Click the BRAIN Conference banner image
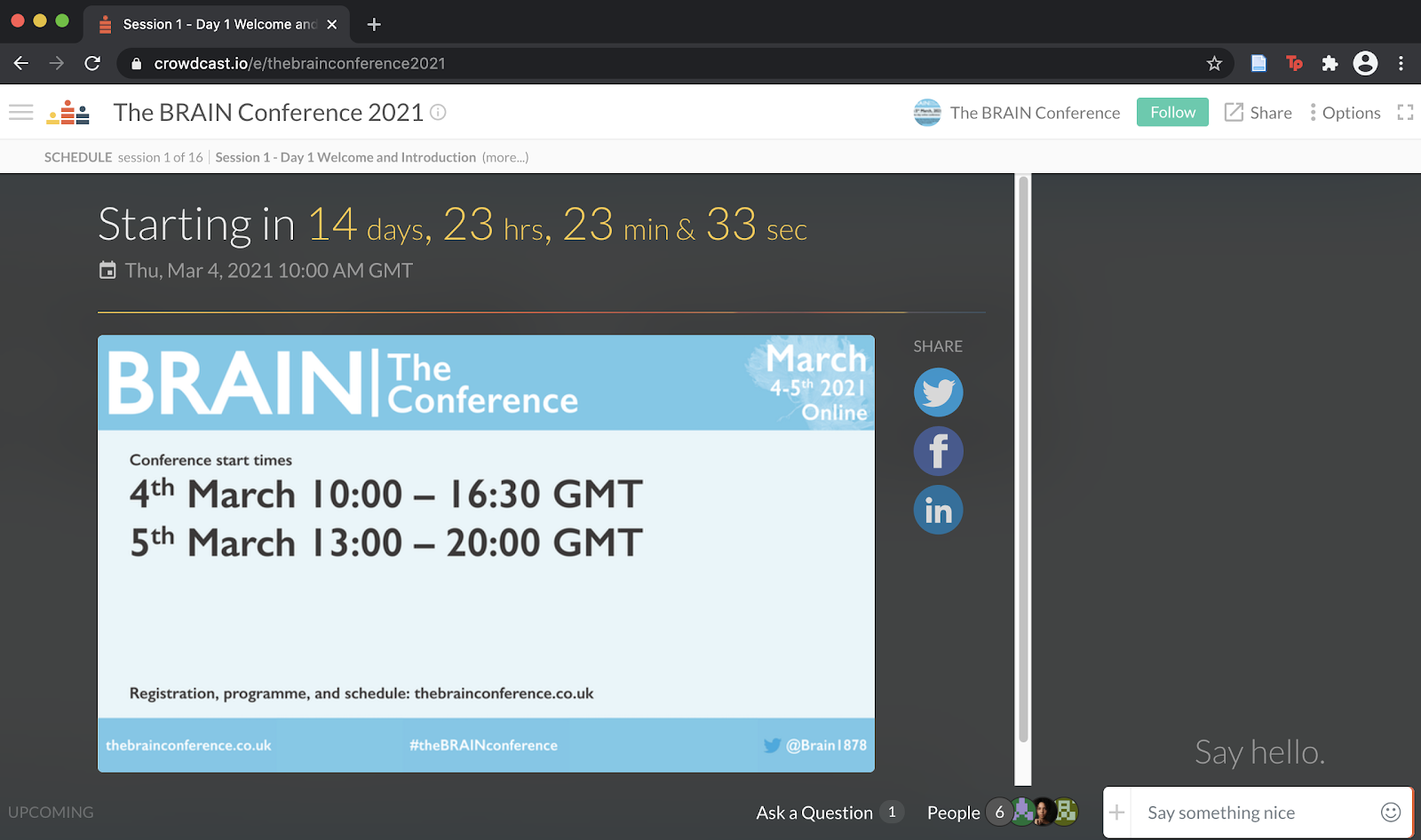 [x=486, y=553]
